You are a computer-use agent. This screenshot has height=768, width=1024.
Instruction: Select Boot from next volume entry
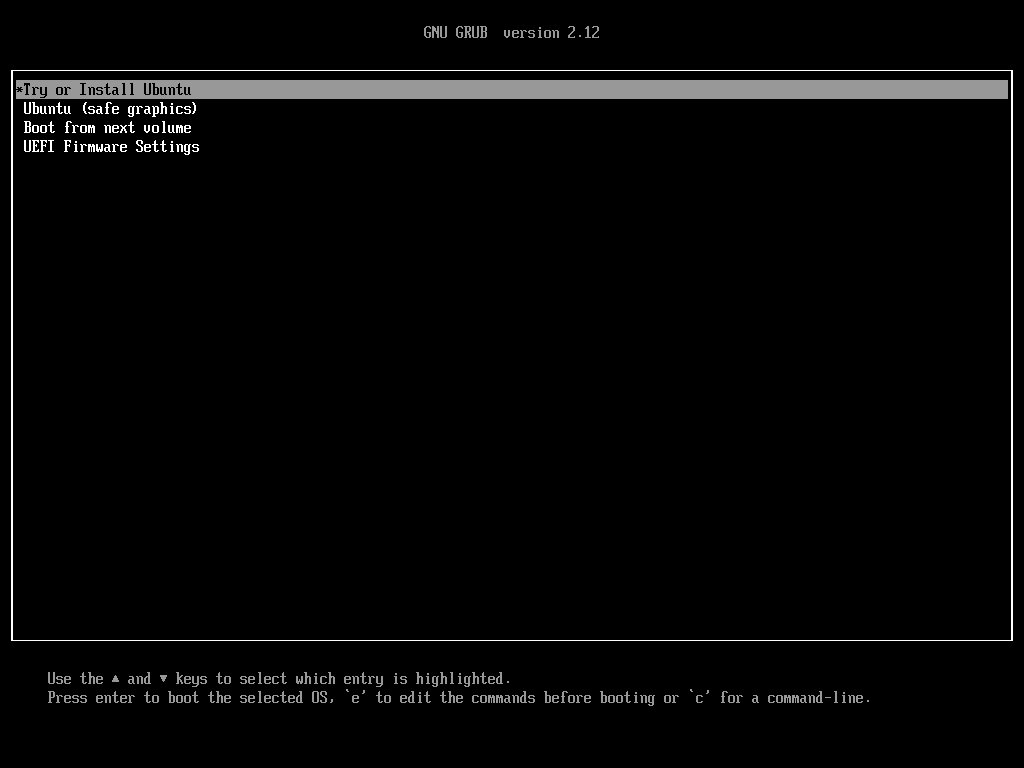click(x=107, y=128)
